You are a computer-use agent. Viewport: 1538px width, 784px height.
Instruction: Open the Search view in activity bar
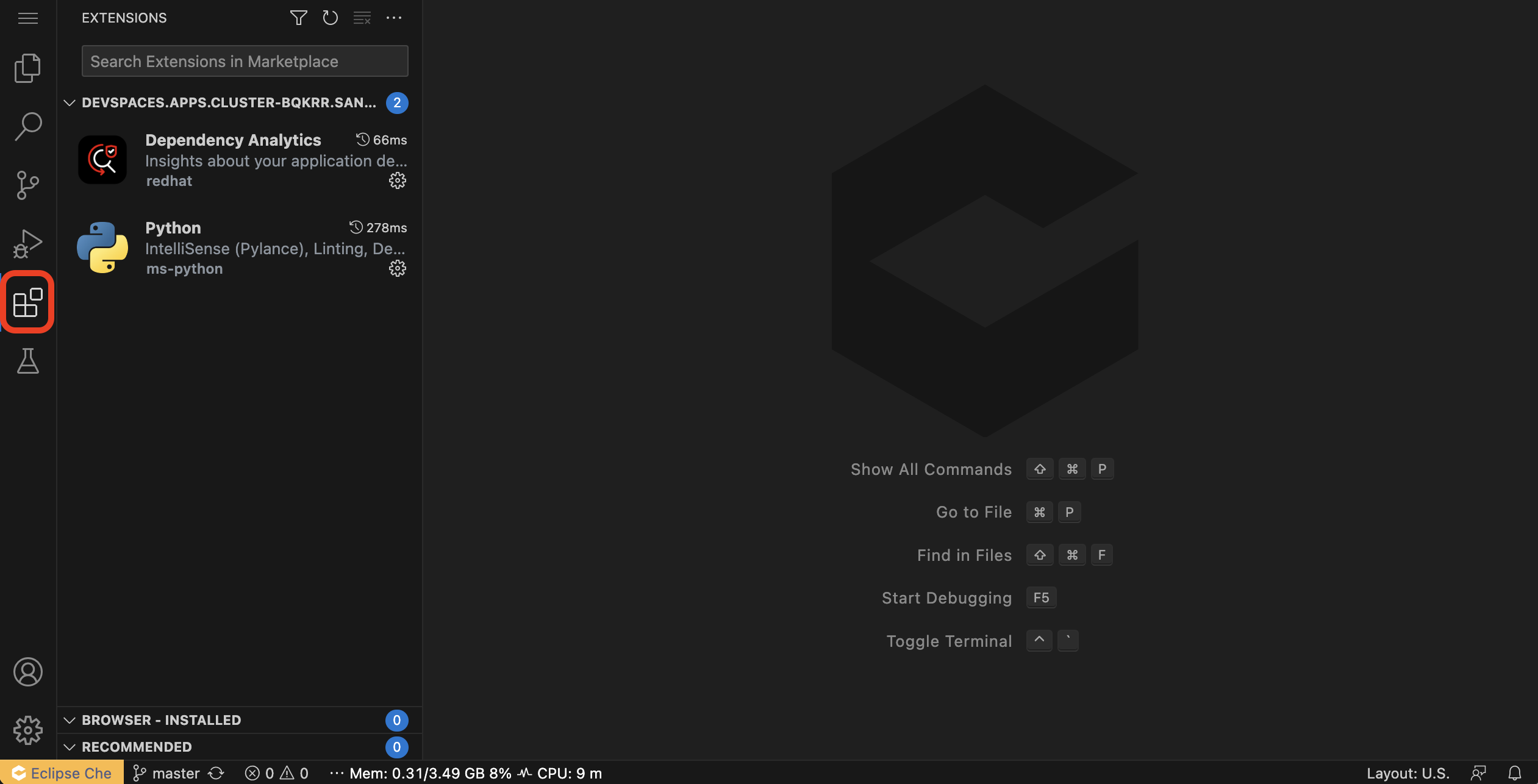[28, 126]
